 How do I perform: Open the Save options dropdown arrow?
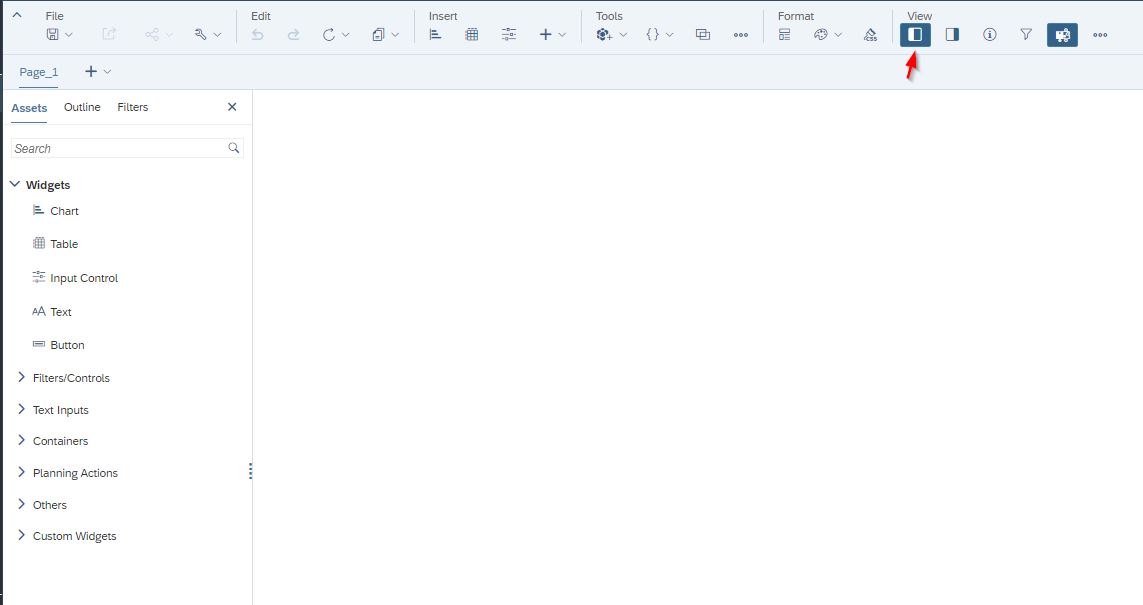click(x=69, y=35)
